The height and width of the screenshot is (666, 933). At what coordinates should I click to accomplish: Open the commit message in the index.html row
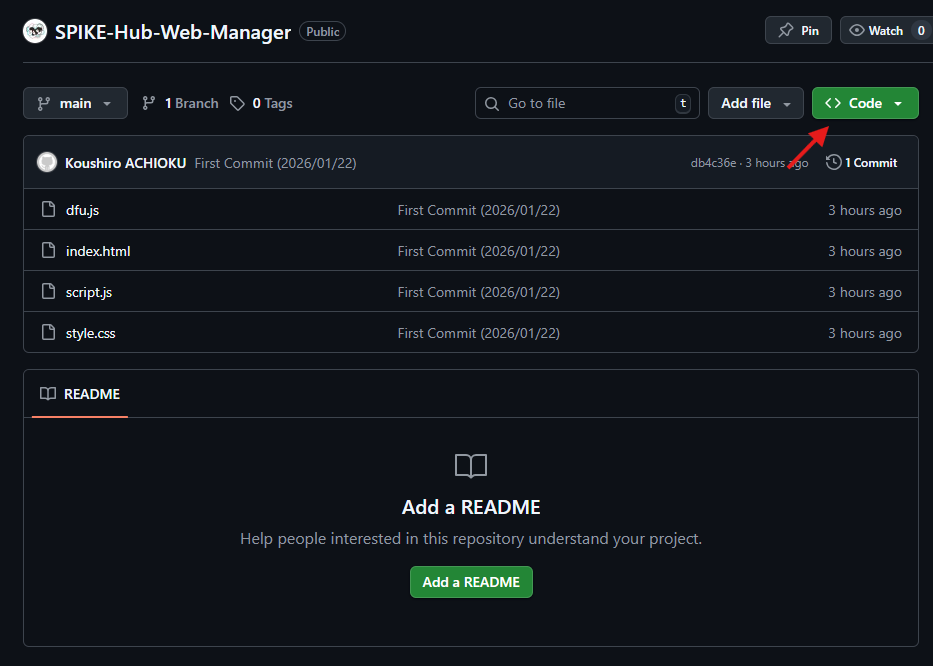pos(478,251)
